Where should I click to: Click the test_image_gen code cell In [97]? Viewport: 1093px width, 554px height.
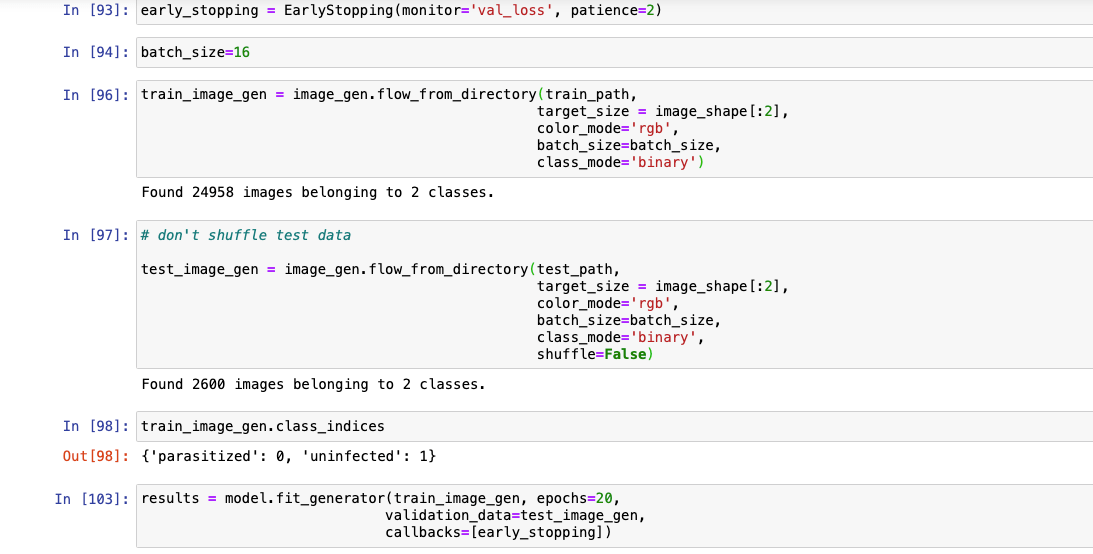614,295
